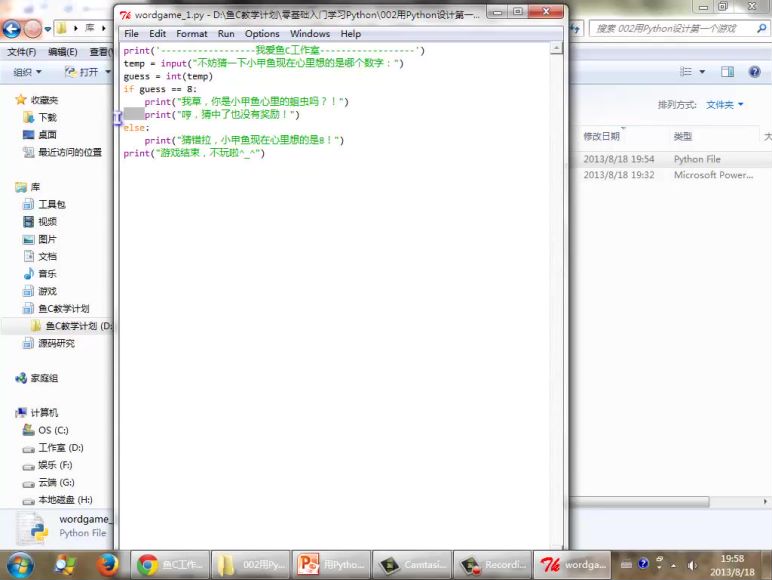The width and height of the screenshot is (772, 580).
Task: Click the search magnifier icon in Explorer
Action: [761, 29]
